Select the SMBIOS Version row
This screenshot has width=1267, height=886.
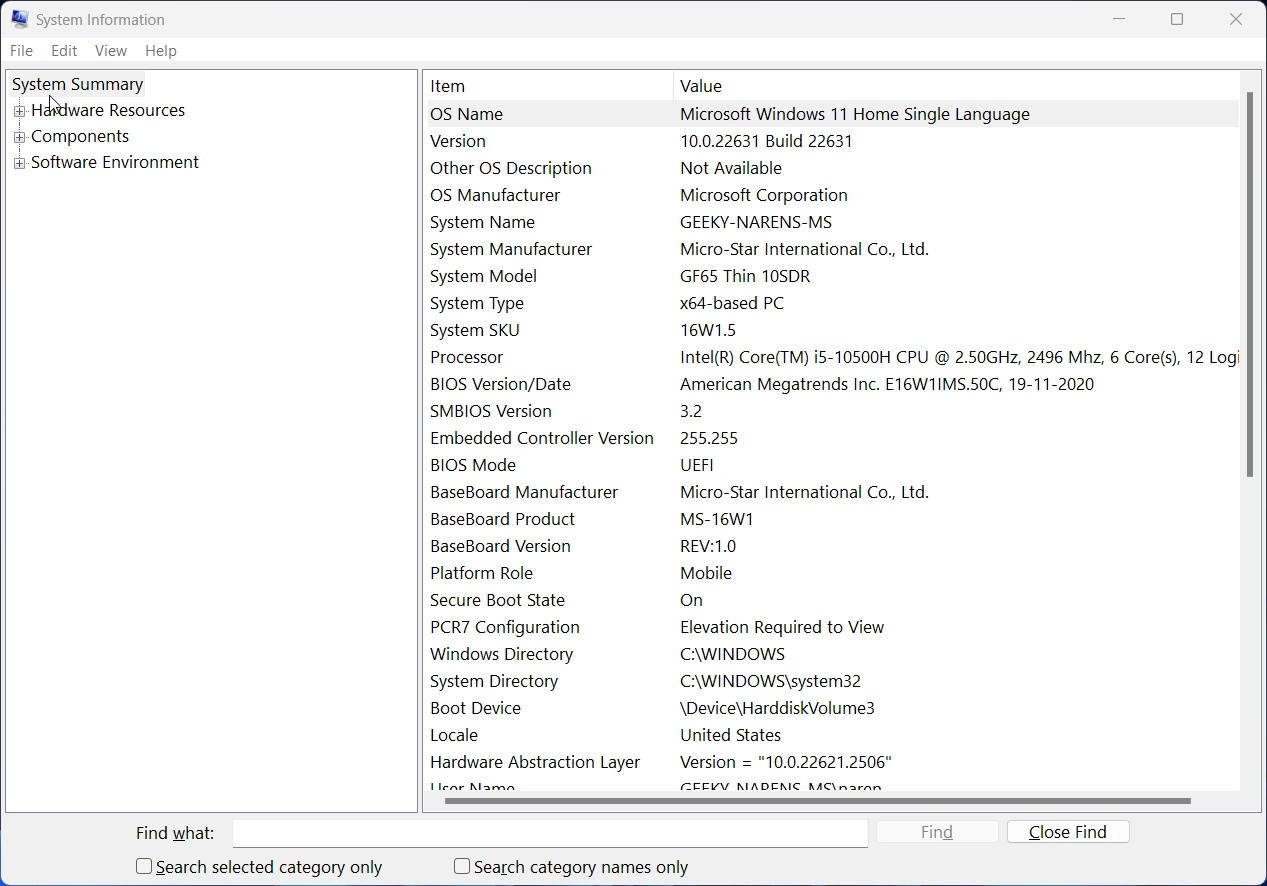[833, 411]
